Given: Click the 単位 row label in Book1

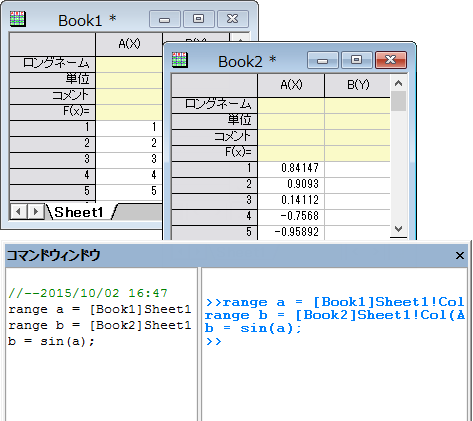Looking at the screenshot, I should click(52, 80).
